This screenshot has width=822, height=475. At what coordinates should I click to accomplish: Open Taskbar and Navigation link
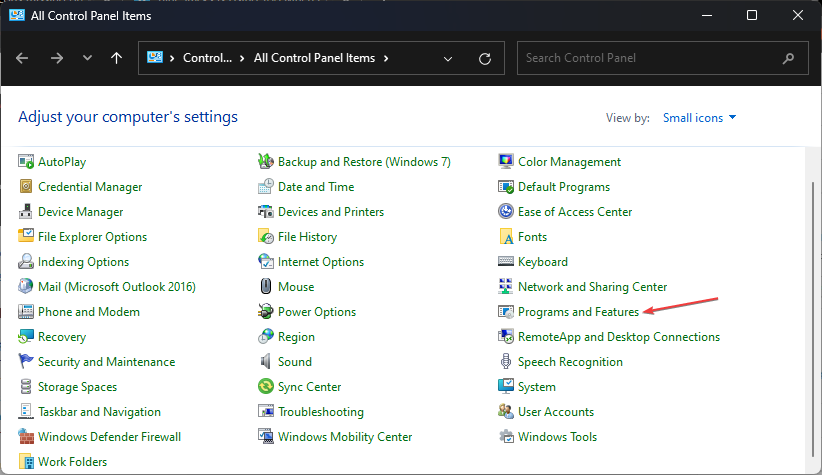pos(99,412)
